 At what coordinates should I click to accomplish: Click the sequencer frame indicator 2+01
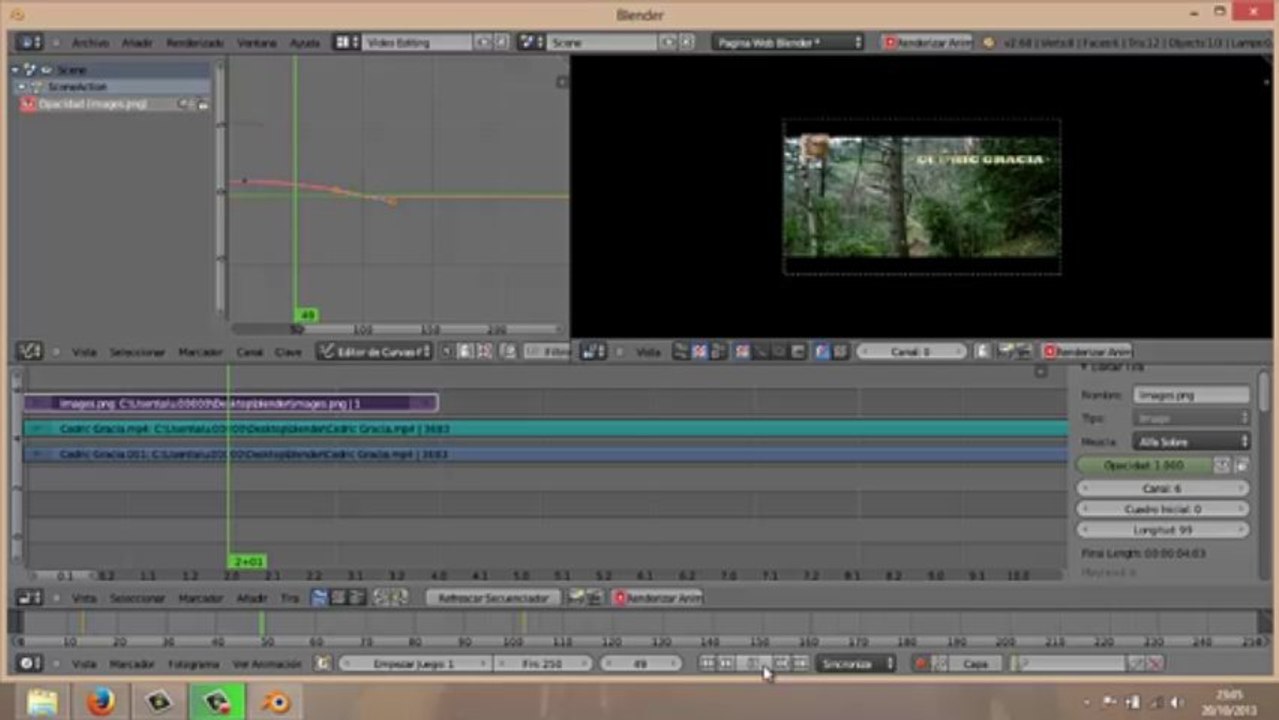click(247, 562)
